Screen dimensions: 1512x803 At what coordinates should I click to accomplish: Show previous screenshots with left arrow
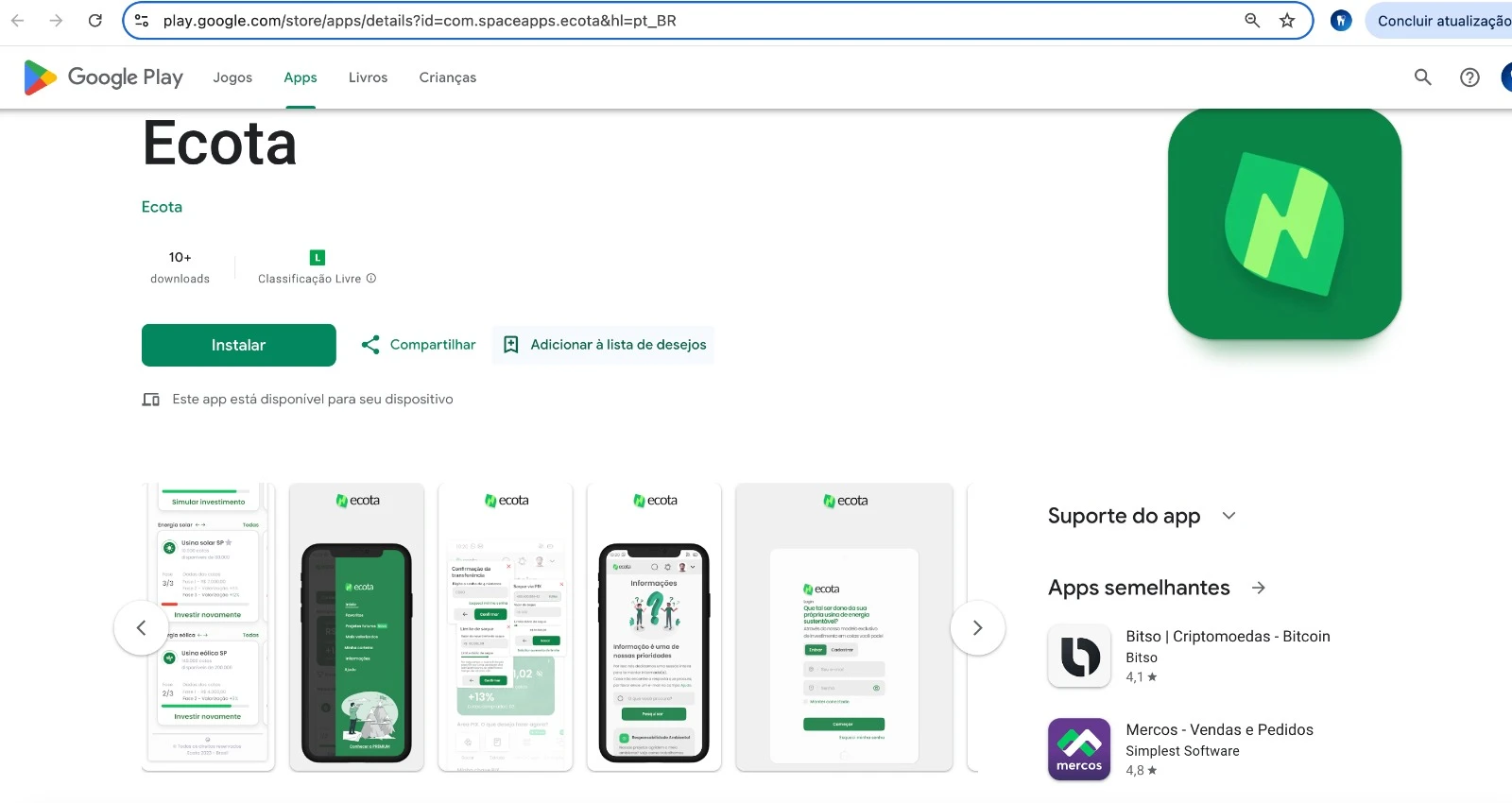coord(141,627)
